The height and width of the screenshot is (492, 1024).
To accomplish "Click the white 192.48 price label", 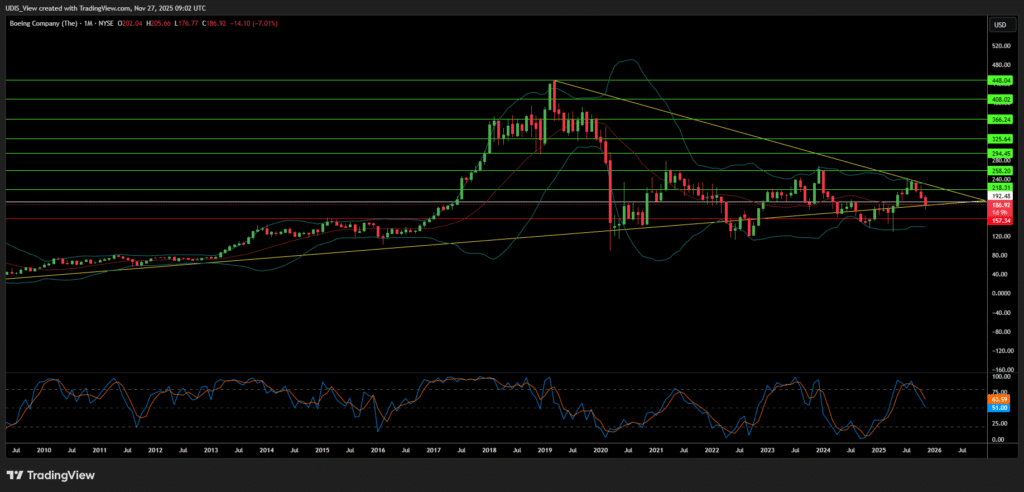I will point(1000,196).
